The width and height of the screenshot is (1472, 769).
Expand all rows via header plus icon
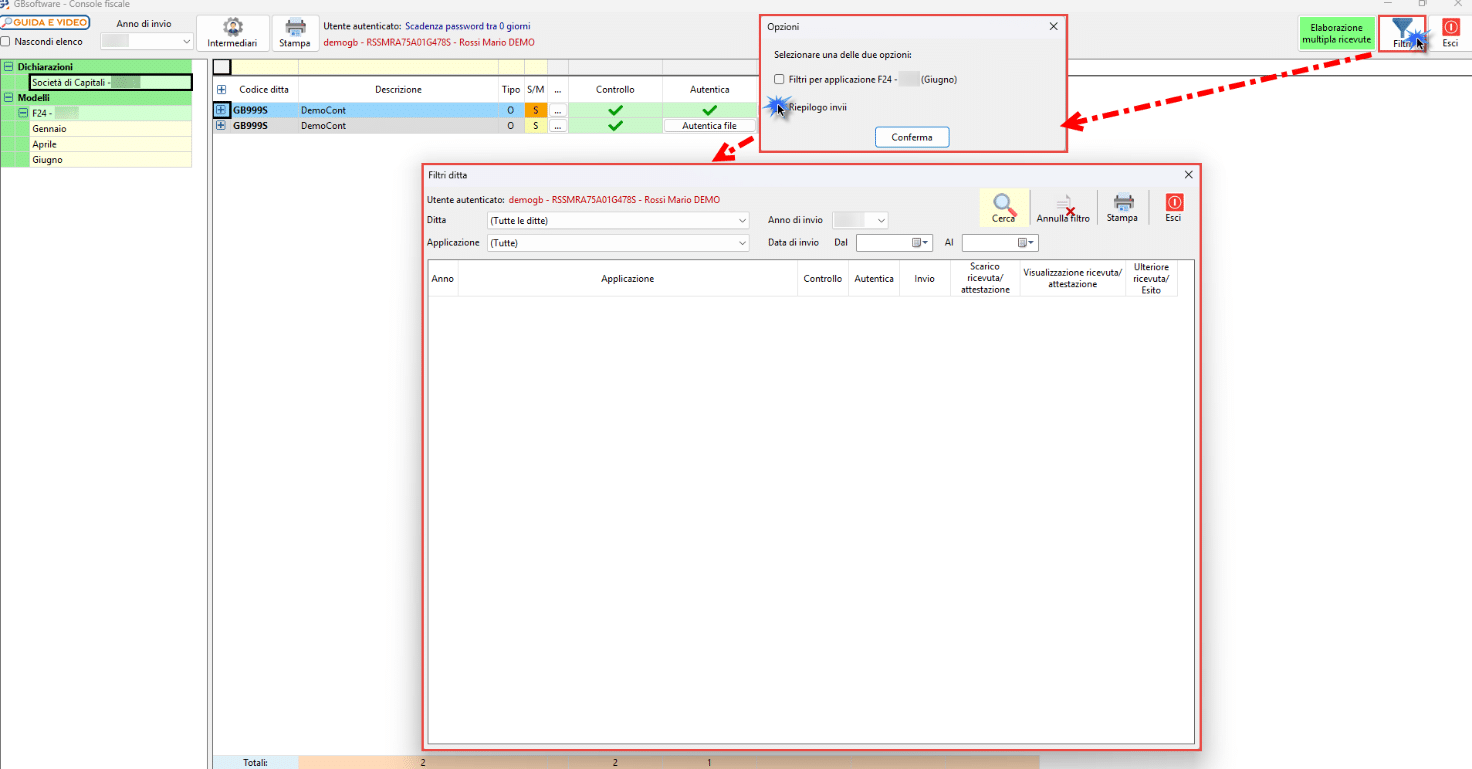pos(222,90)
